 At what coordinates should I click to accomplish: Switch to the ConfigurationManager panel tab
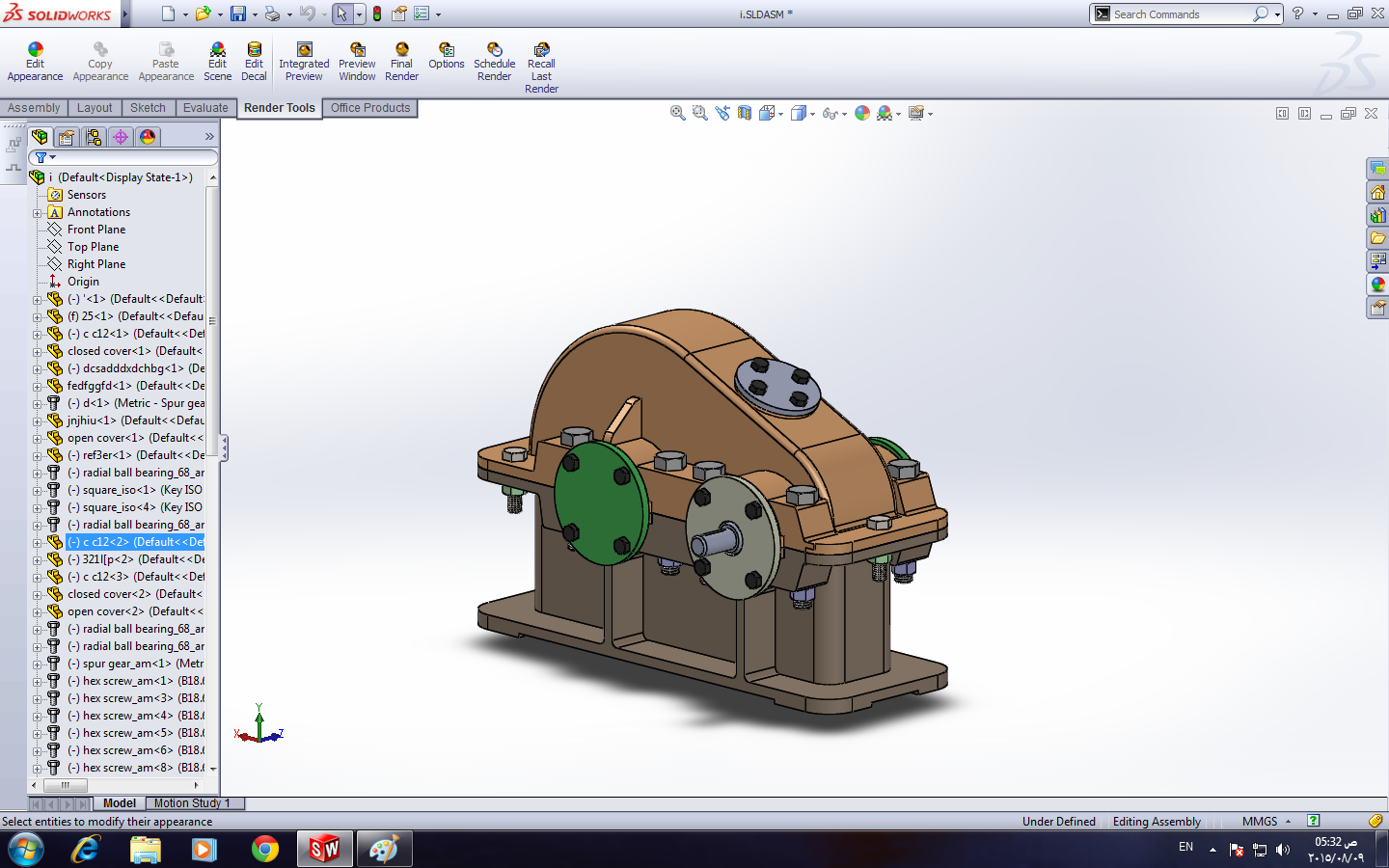tap(94, 137)
